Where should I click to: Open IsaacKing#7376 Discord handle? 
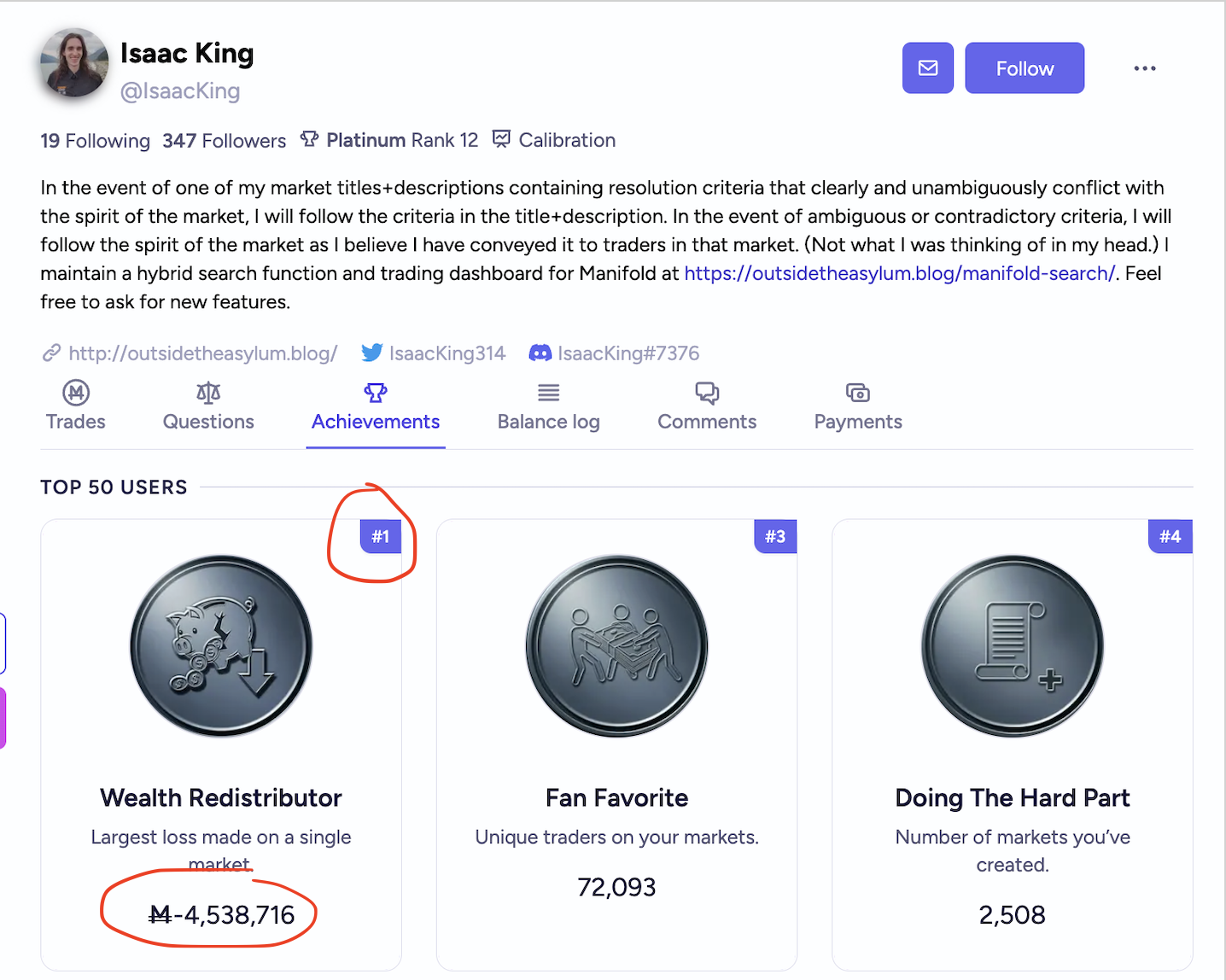coord(615,353)
